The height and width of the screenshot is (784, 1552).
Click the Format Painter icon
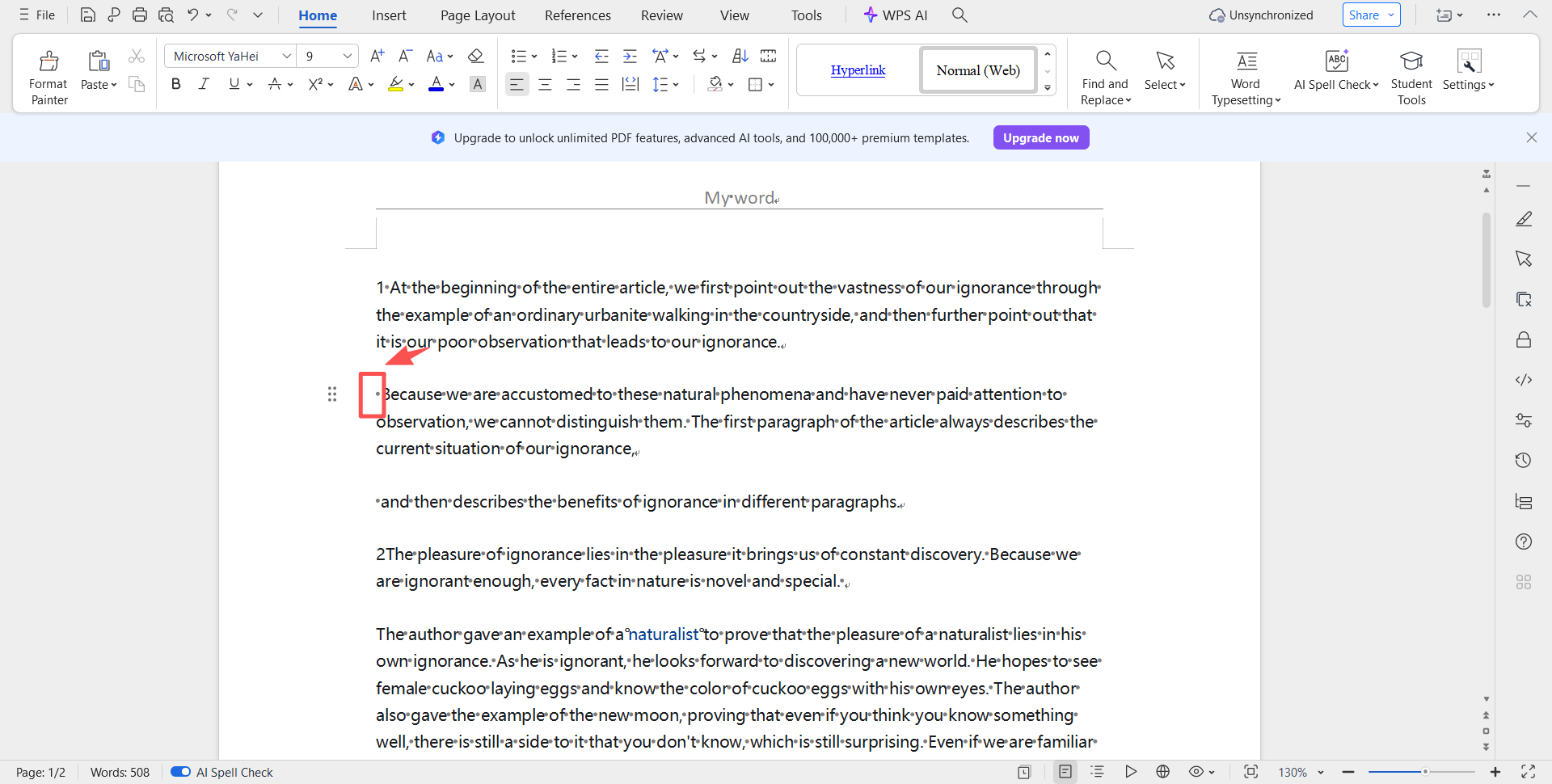(x=48, y=61)
